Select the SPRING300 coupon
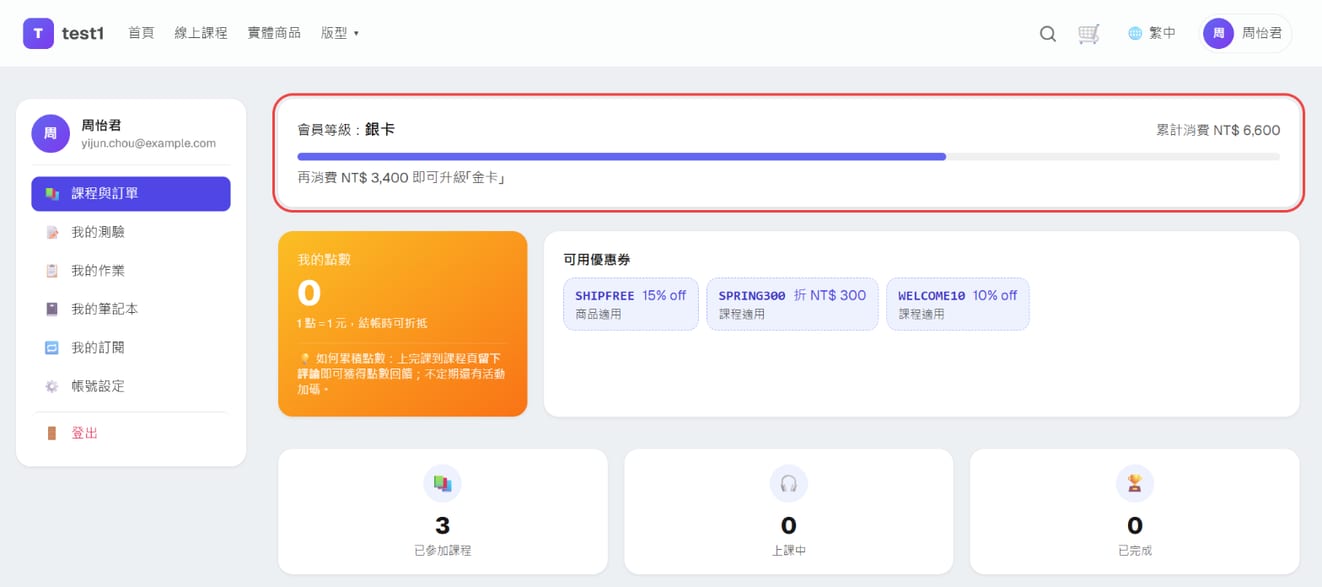Viewport: 1322px width, 587px height. pyautogui.click(x=792, y=304)
